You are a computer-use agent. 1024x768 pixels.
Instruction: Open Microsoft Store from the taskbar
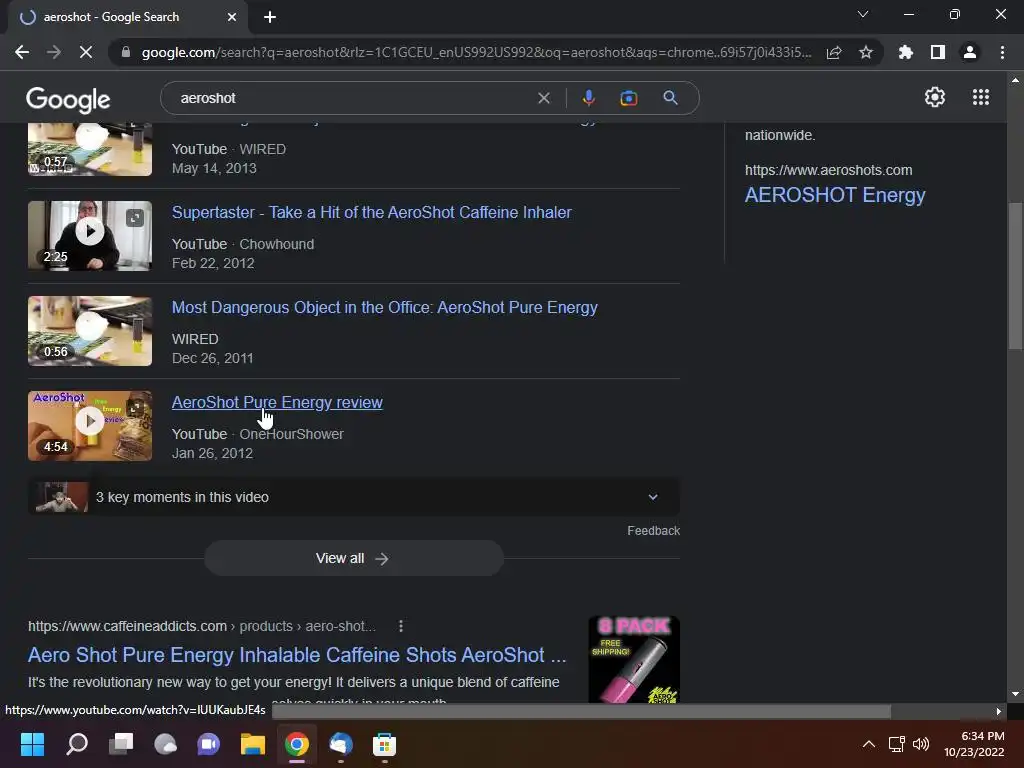[x=384, y=744]
